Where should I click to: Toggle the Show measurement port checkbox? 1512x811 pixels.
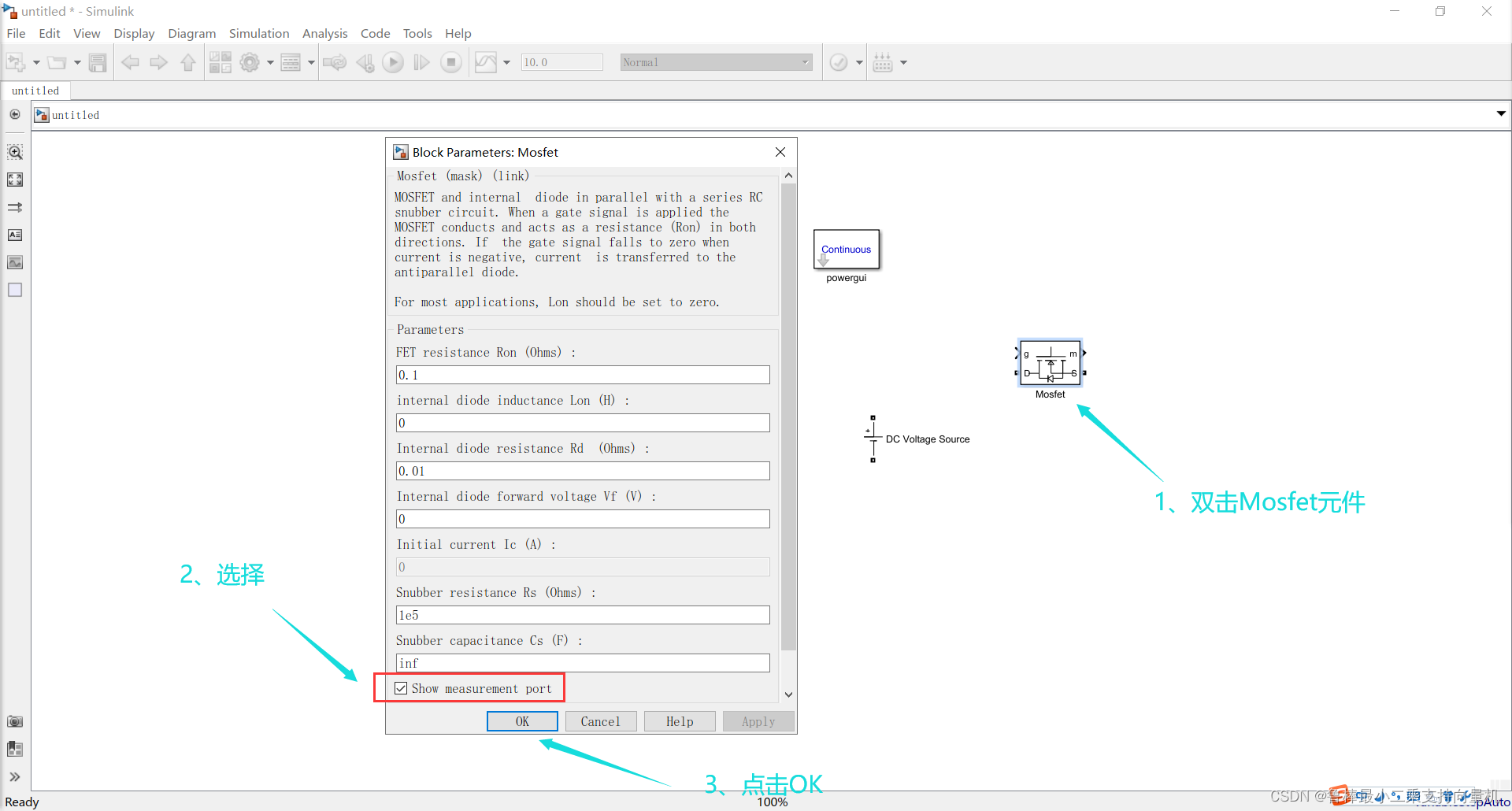pyautogui.click(x=401, y=688)
